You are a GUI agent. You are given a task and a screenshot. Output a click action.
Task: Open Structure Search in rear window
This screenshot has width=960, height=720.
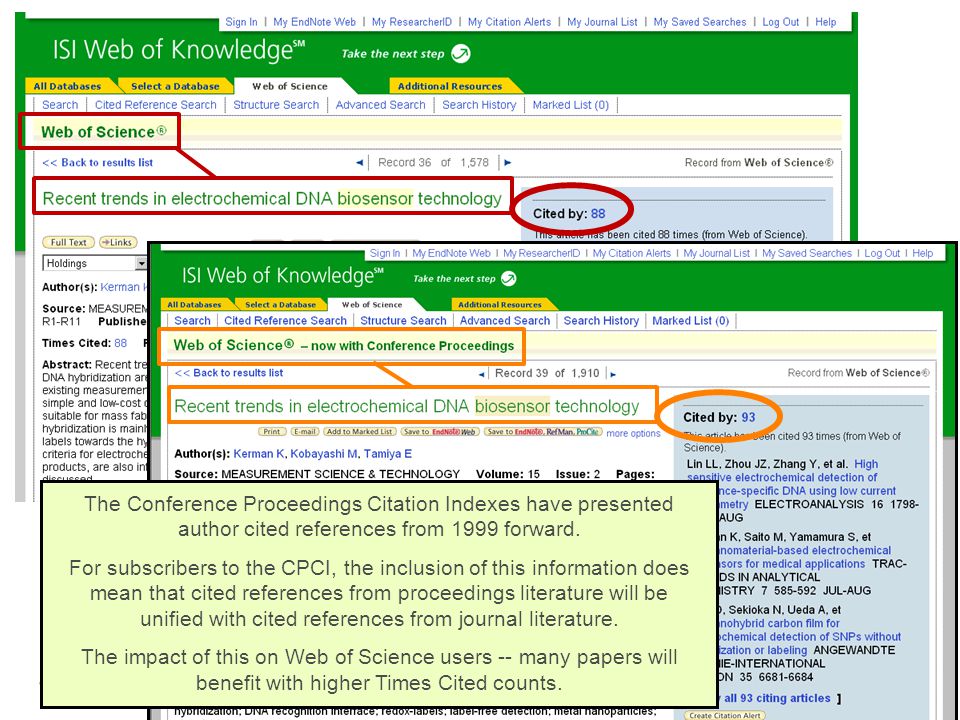pyautogui.click(x=276, y=105)
